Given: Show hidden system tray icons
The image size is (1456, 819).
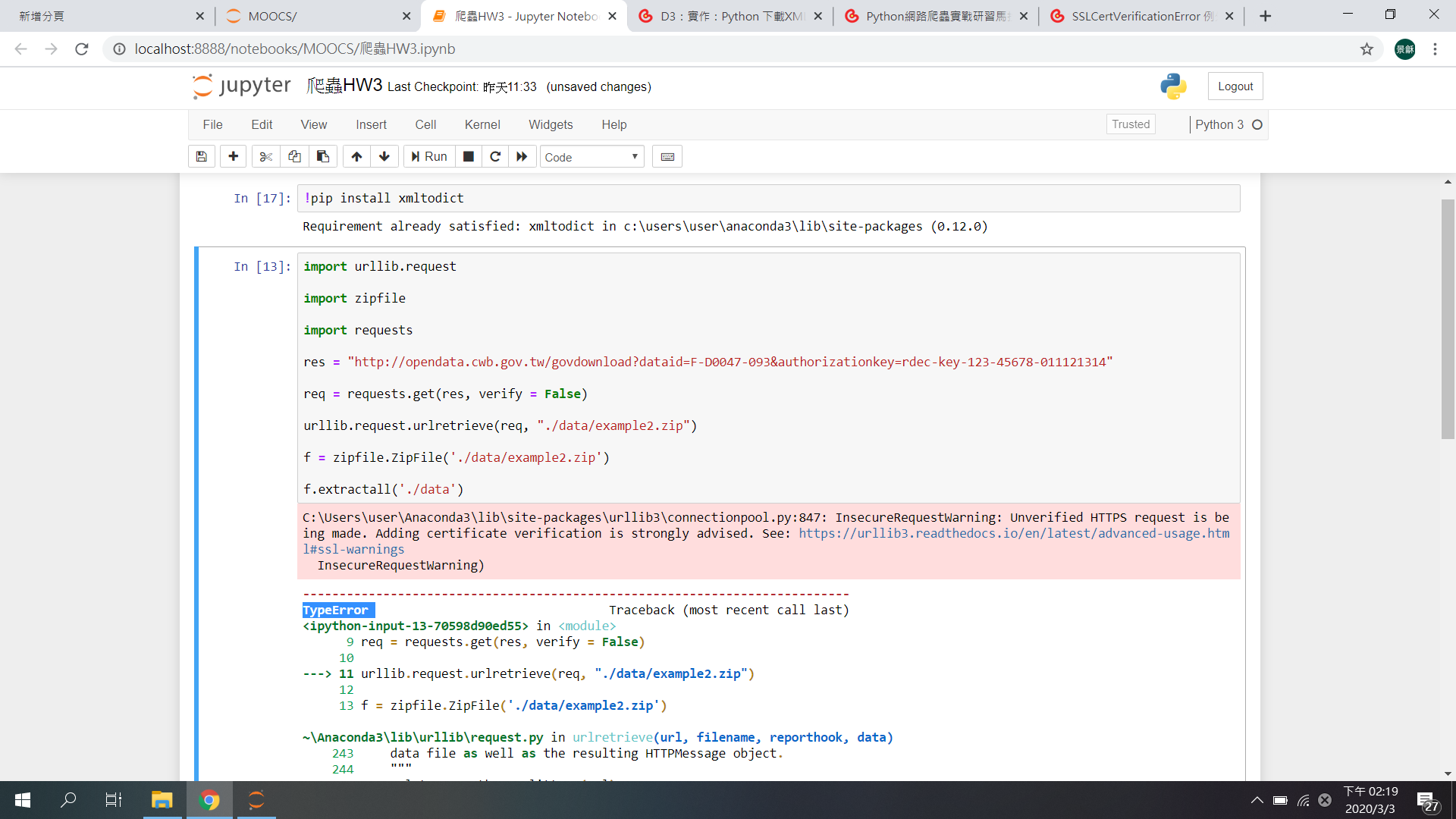Looking at the screenshot, I should pos(1257,800).
